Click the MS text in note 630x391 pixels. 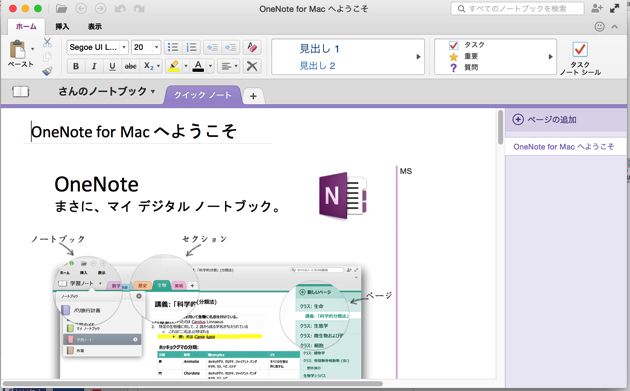click(x=406, y=171)
